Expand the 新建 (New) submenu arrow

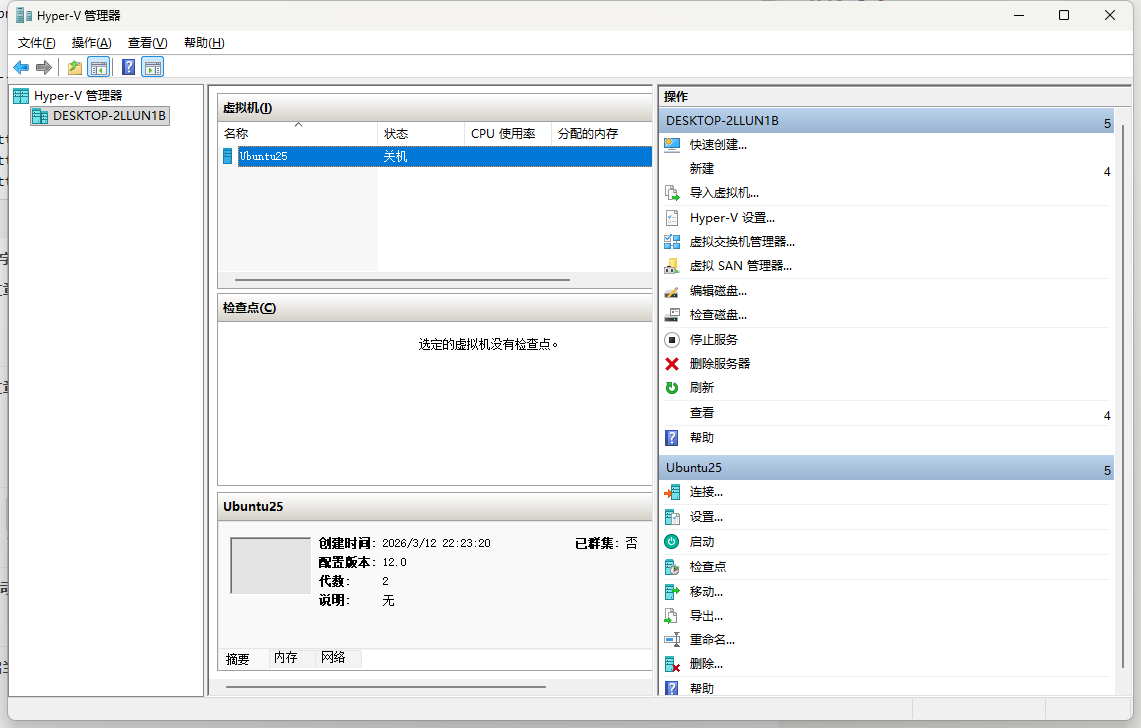pyautogui.click(x=1106, y=171)
